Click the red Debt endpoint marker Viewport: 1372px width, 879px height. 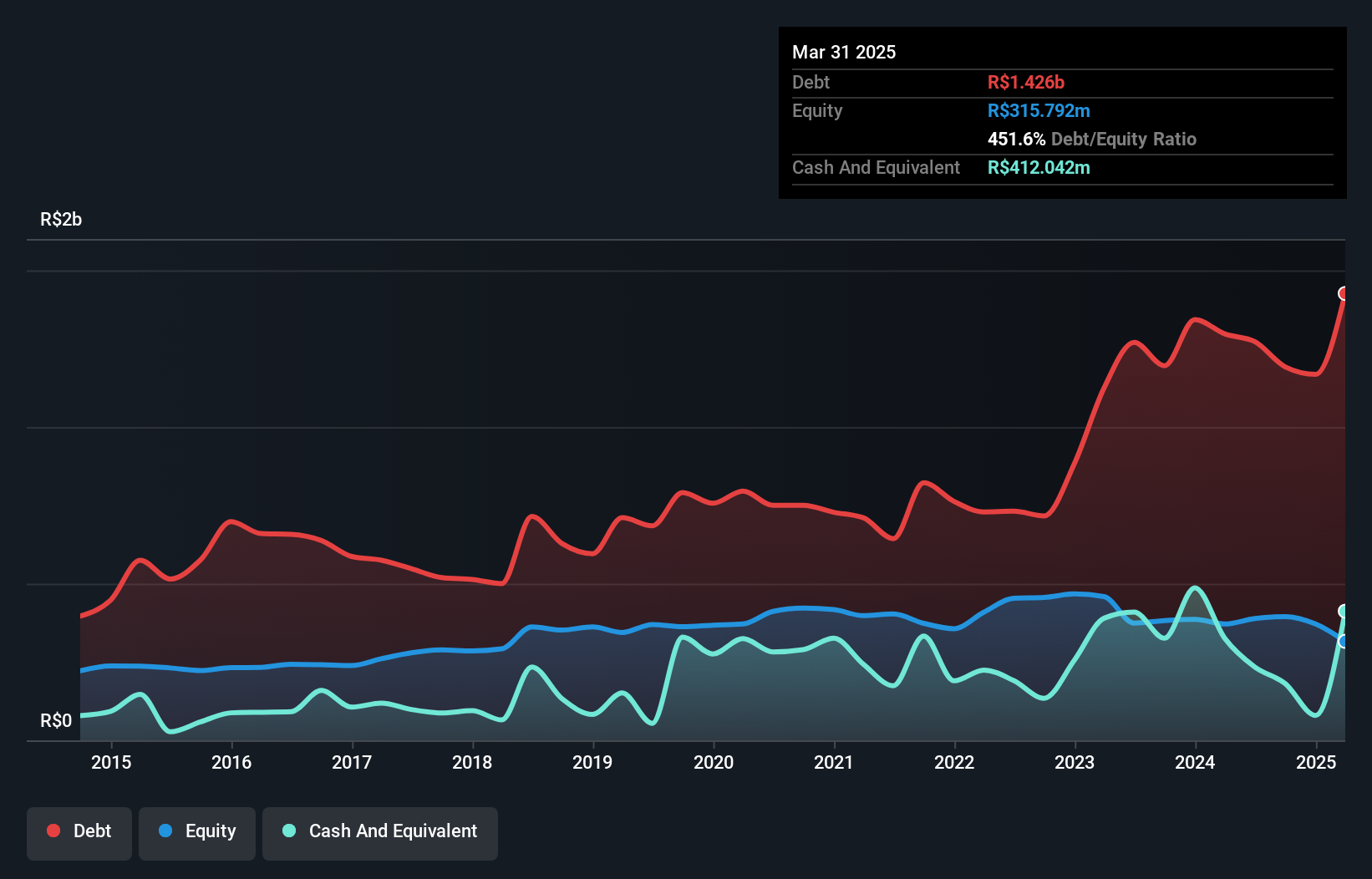pos(1344,293)
